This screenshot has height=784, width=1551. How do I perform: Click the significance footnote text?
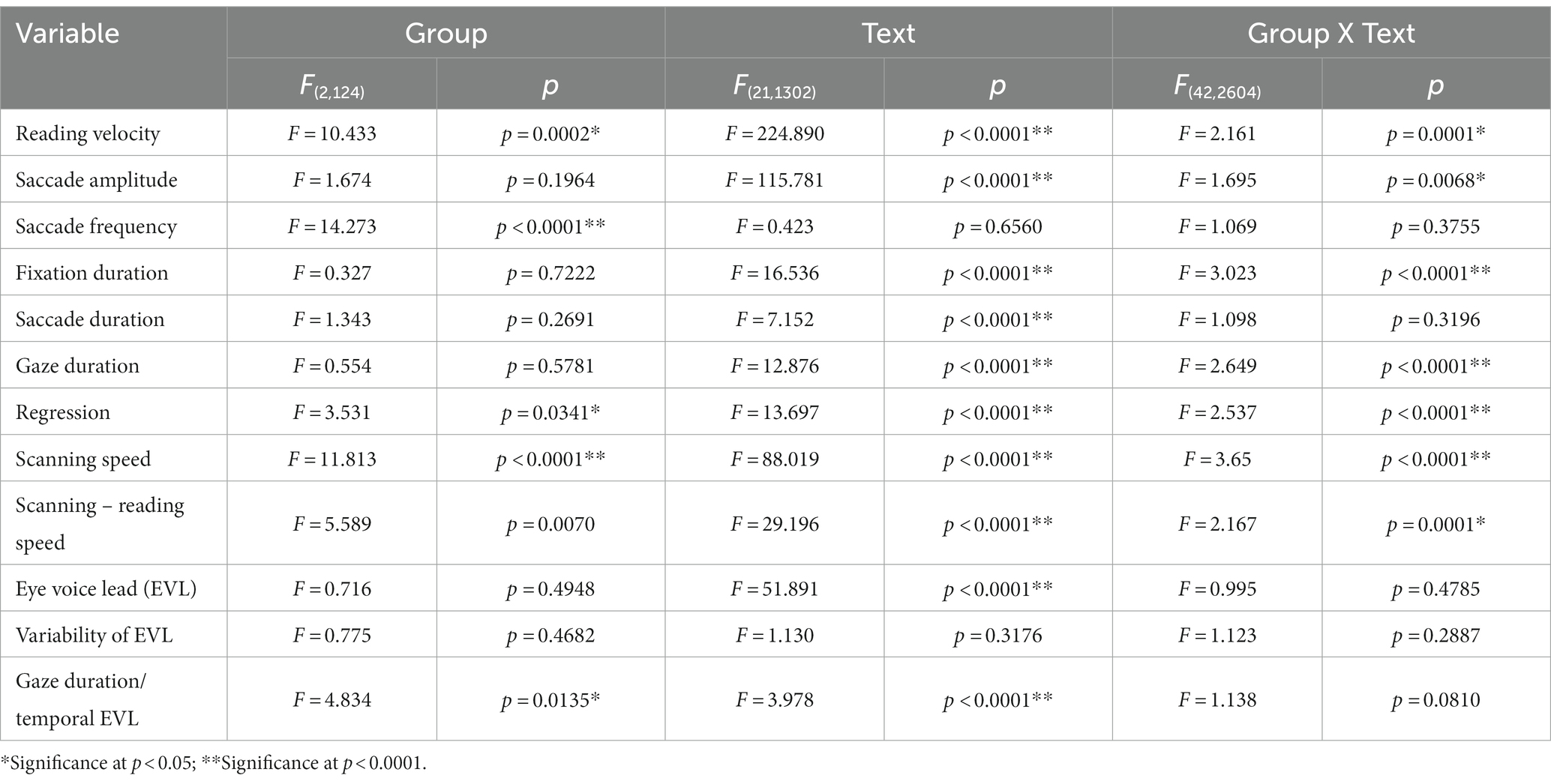click(214, 763)
